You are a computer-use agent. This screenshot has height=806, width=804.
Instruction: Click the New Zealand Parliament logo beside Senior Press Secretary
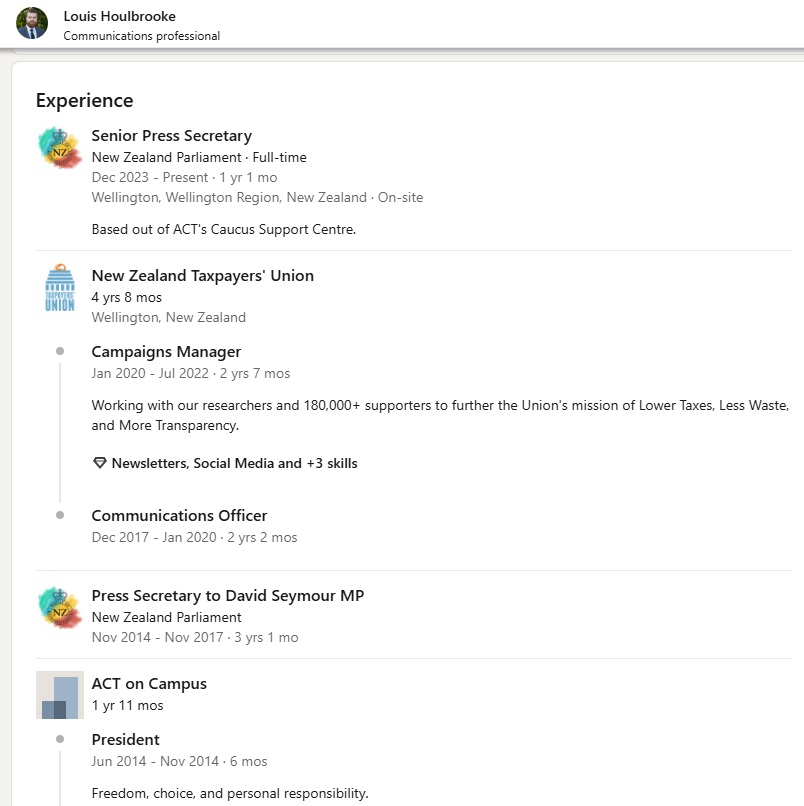[x=60, y=148]
